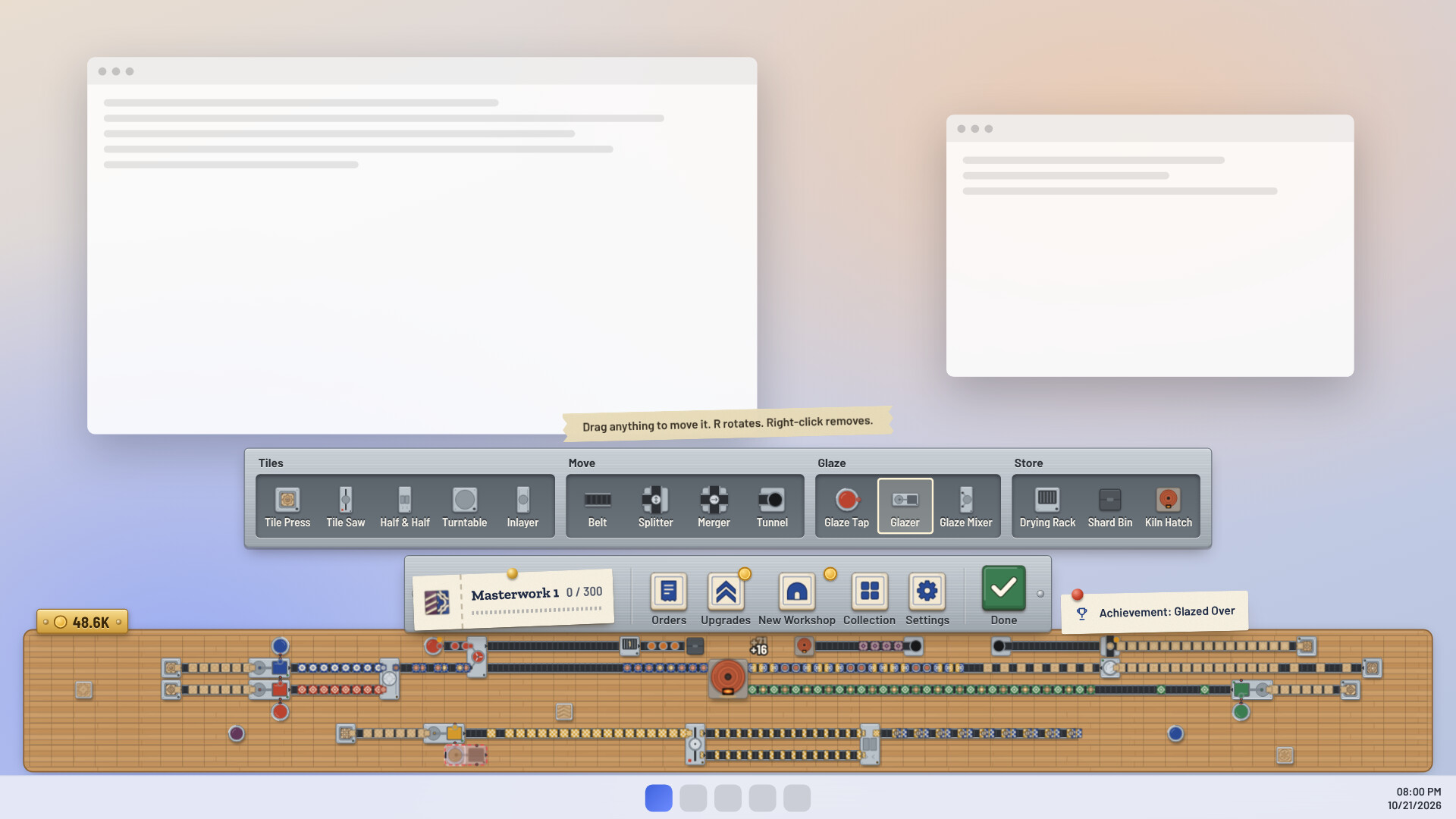Click the active blue taskbar app
1456x819 pixels.
(658, 798)
